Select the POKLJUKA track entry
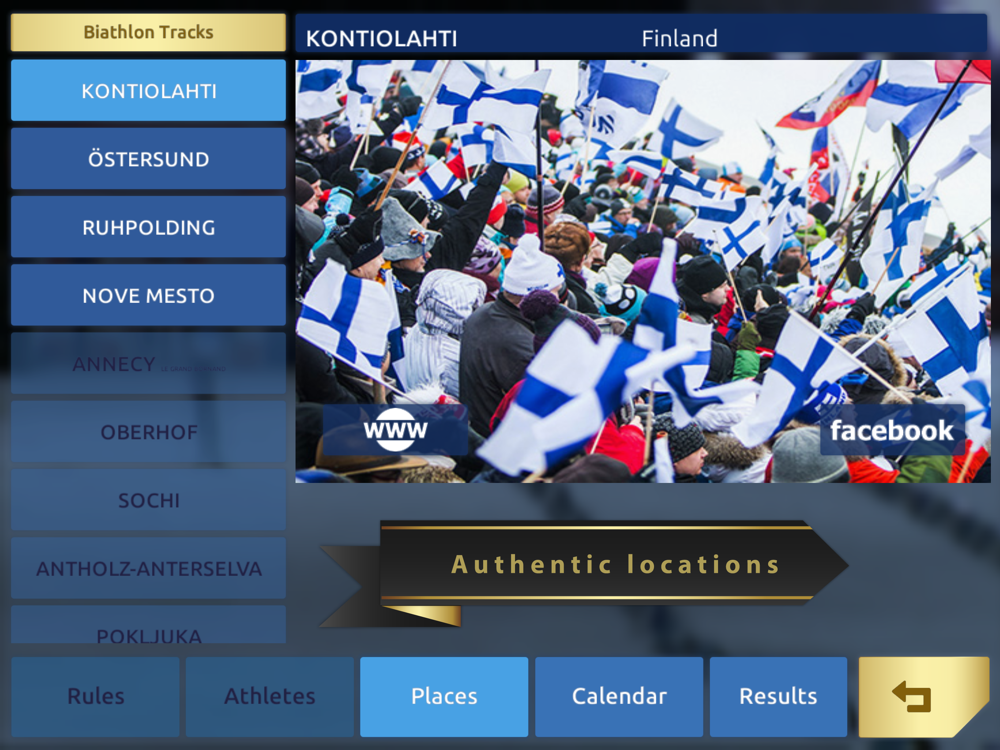 [x=149, y=624]
